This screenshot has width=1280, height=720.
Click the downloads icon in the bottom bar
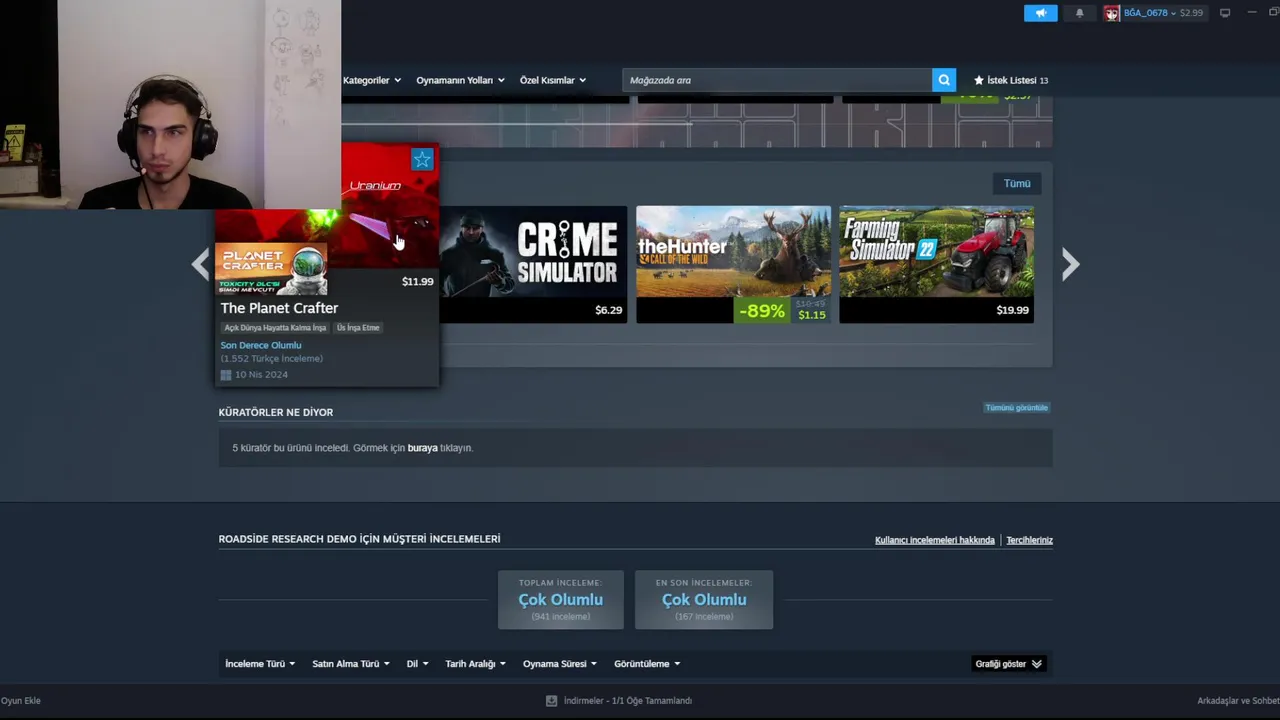coord(551,701)
